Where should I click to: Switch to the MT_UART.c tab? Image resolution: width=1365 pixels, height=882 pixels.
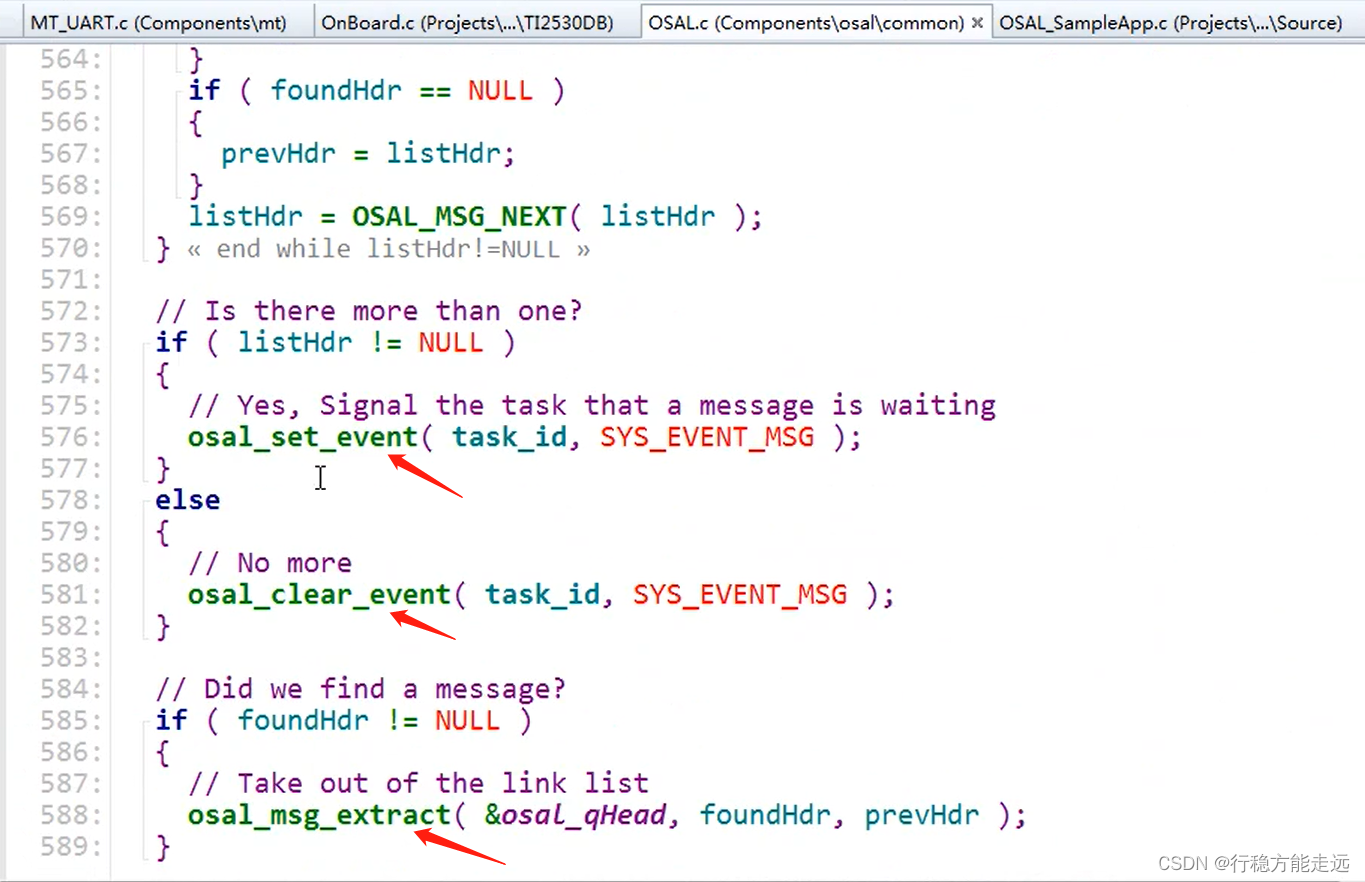pos(158,22)
